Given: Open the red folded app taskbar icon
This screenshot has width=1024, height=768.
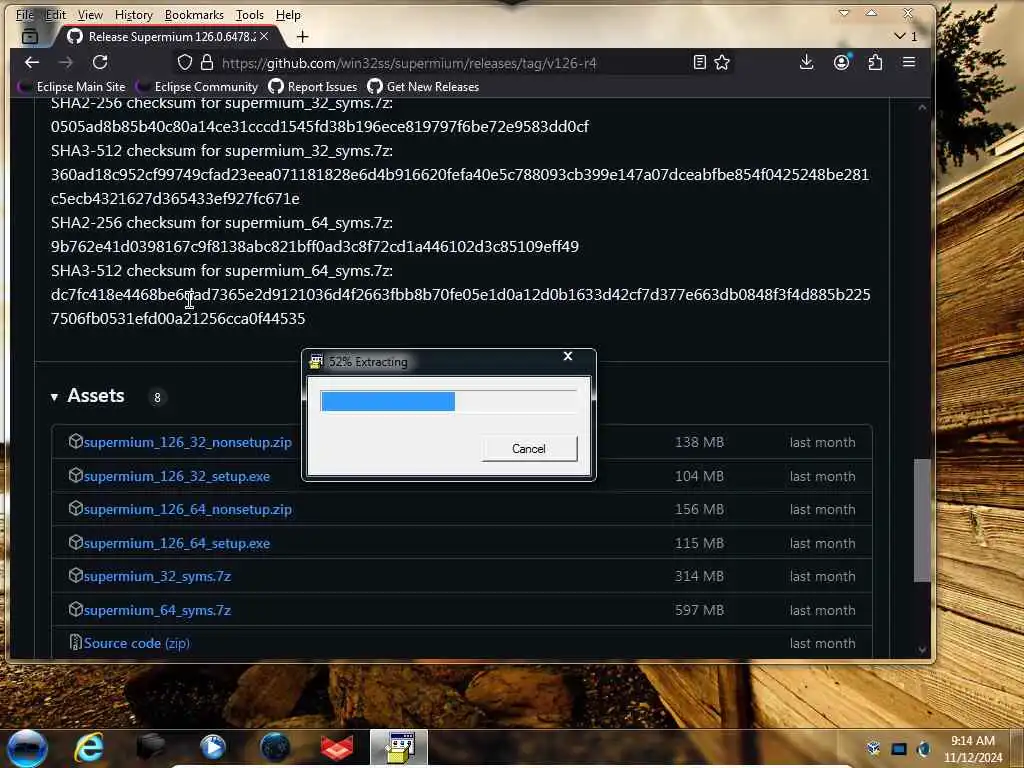Looking at the screenshot, I should [337, 748].
